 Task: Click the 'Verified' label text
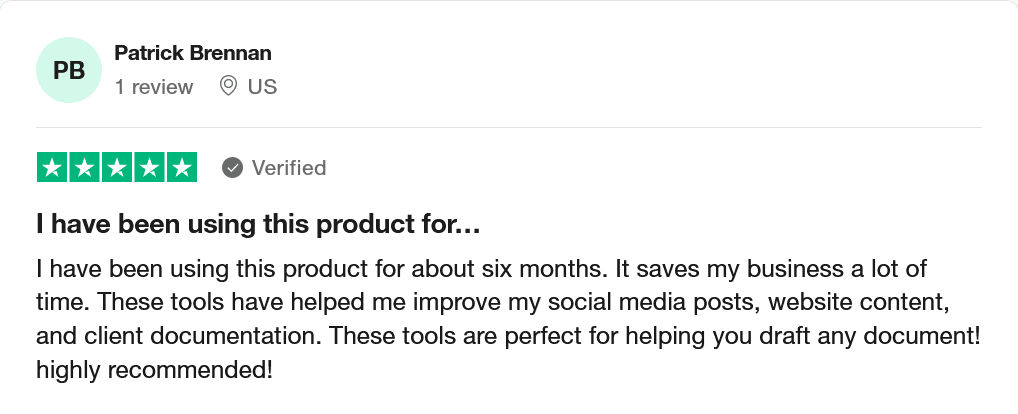(289, 168)
